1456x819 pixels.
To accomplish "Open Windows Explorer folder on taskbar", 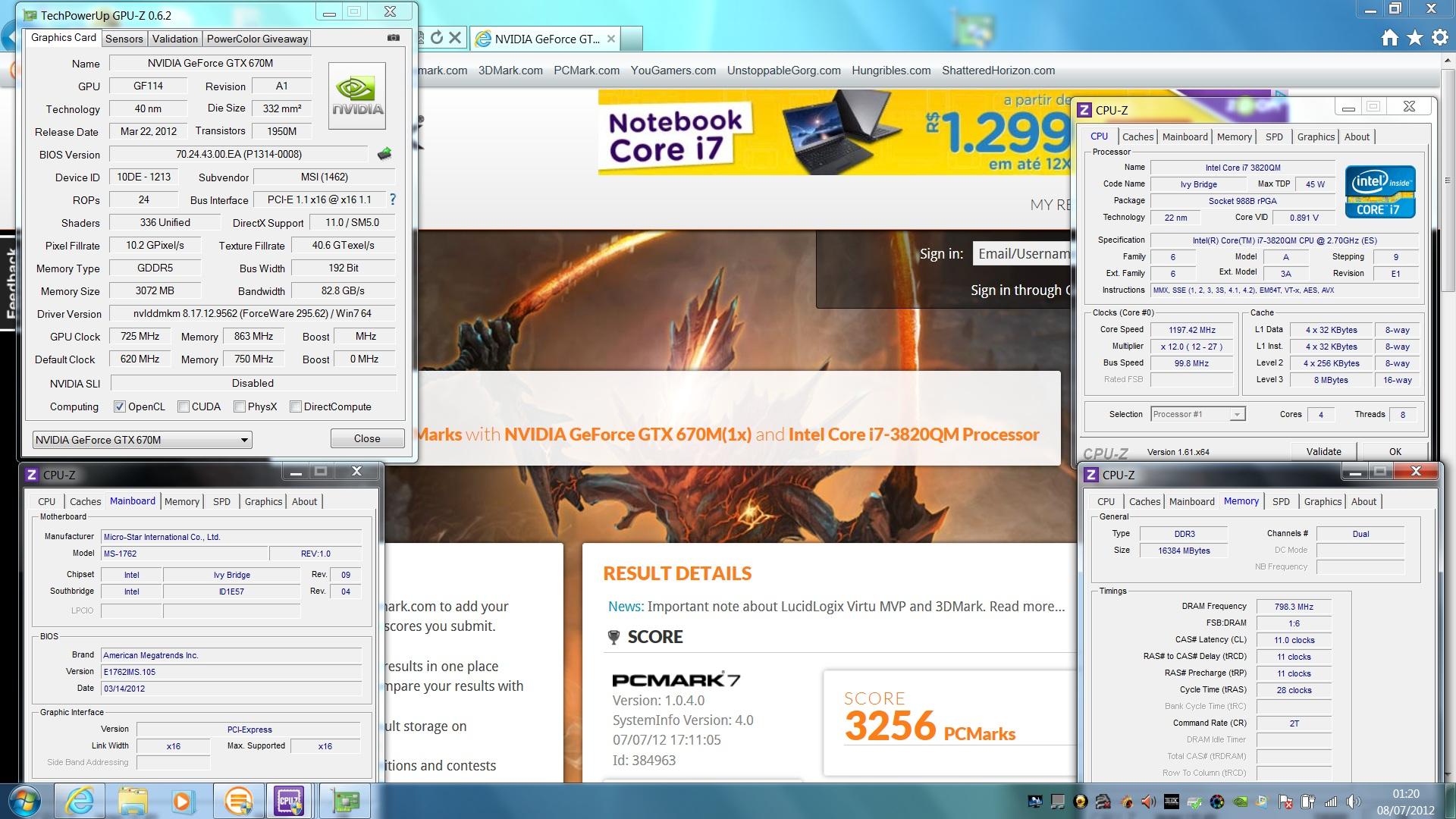I will (x=132, y=801).
